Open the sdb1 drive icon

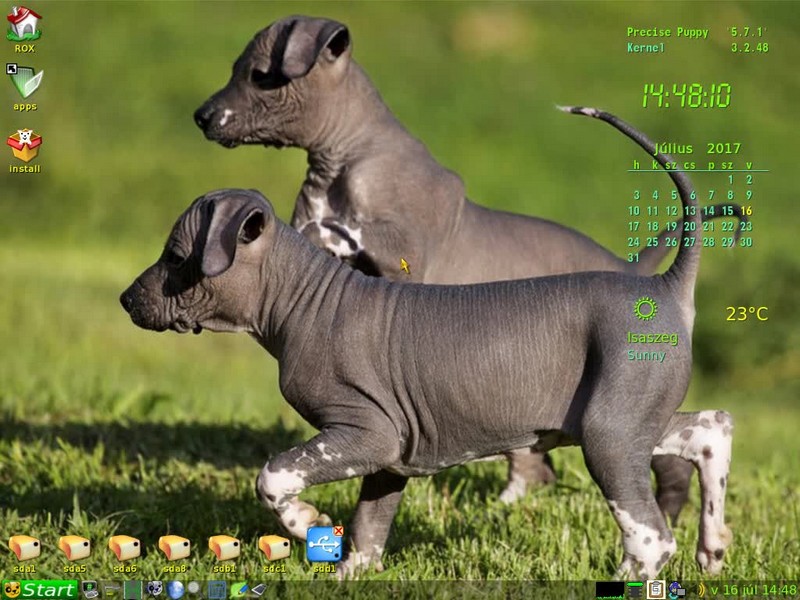point(225,548)
